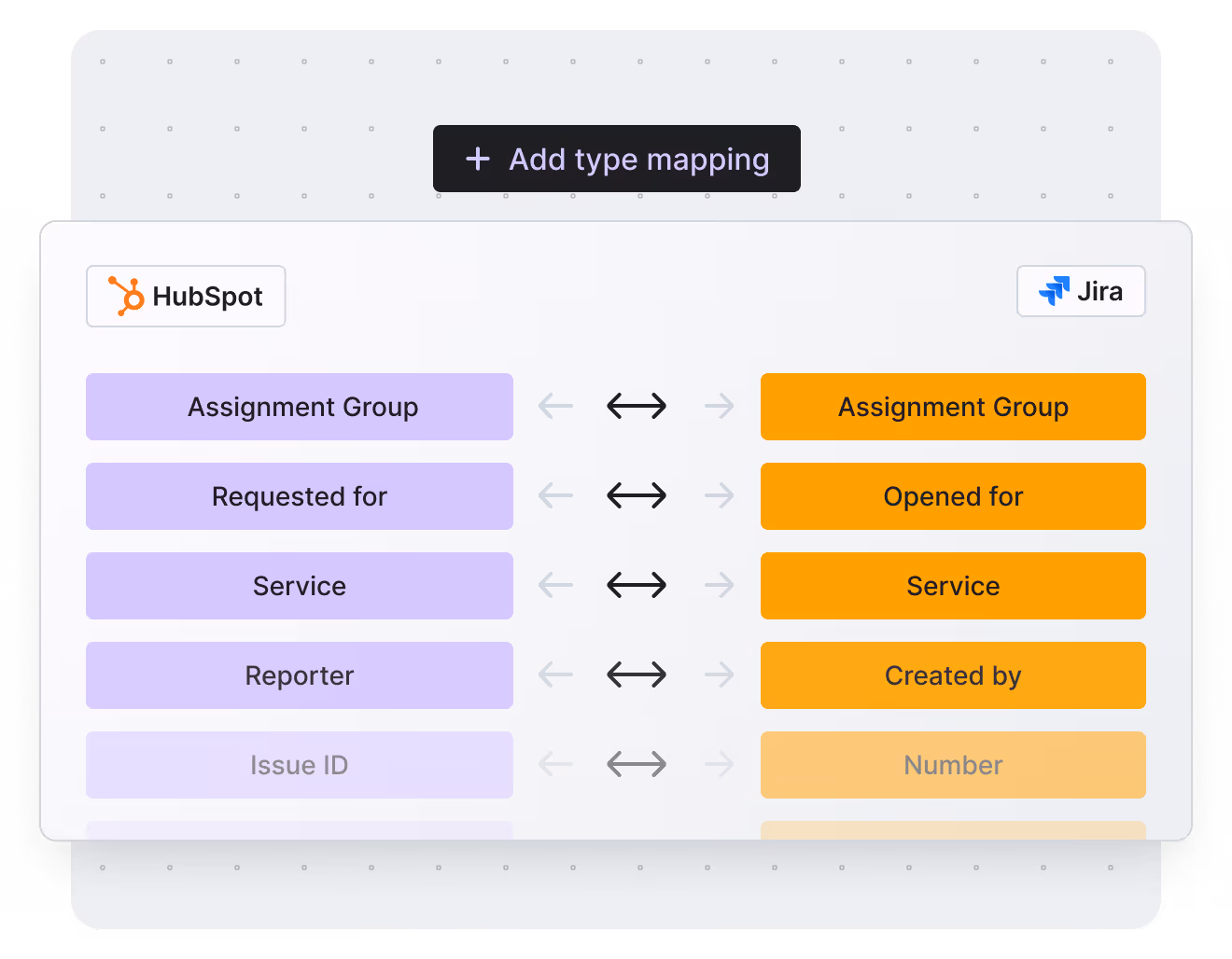1232x959 pixels.
Task: Set two-way sync for Issue ID row
Action: (637, 764)
